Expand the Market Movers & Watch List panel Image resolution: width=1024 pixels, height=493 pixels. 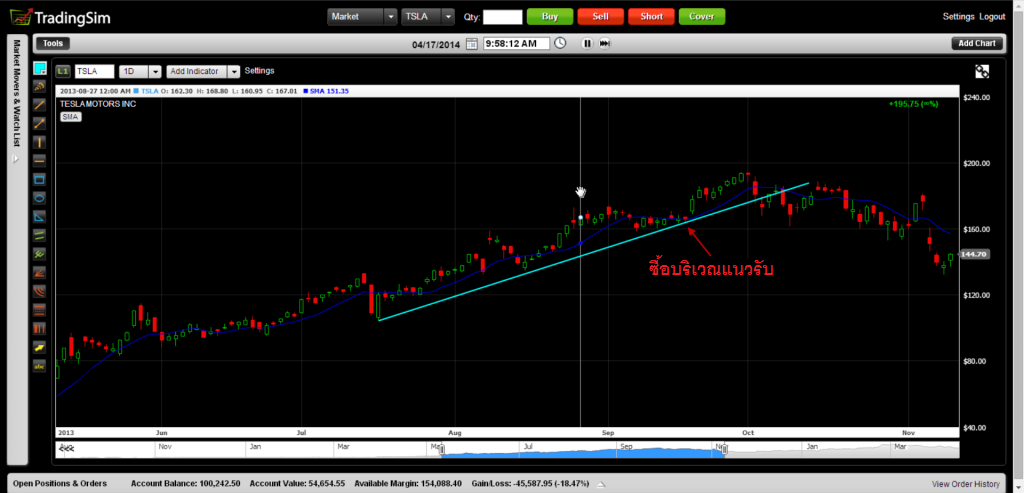17,159
